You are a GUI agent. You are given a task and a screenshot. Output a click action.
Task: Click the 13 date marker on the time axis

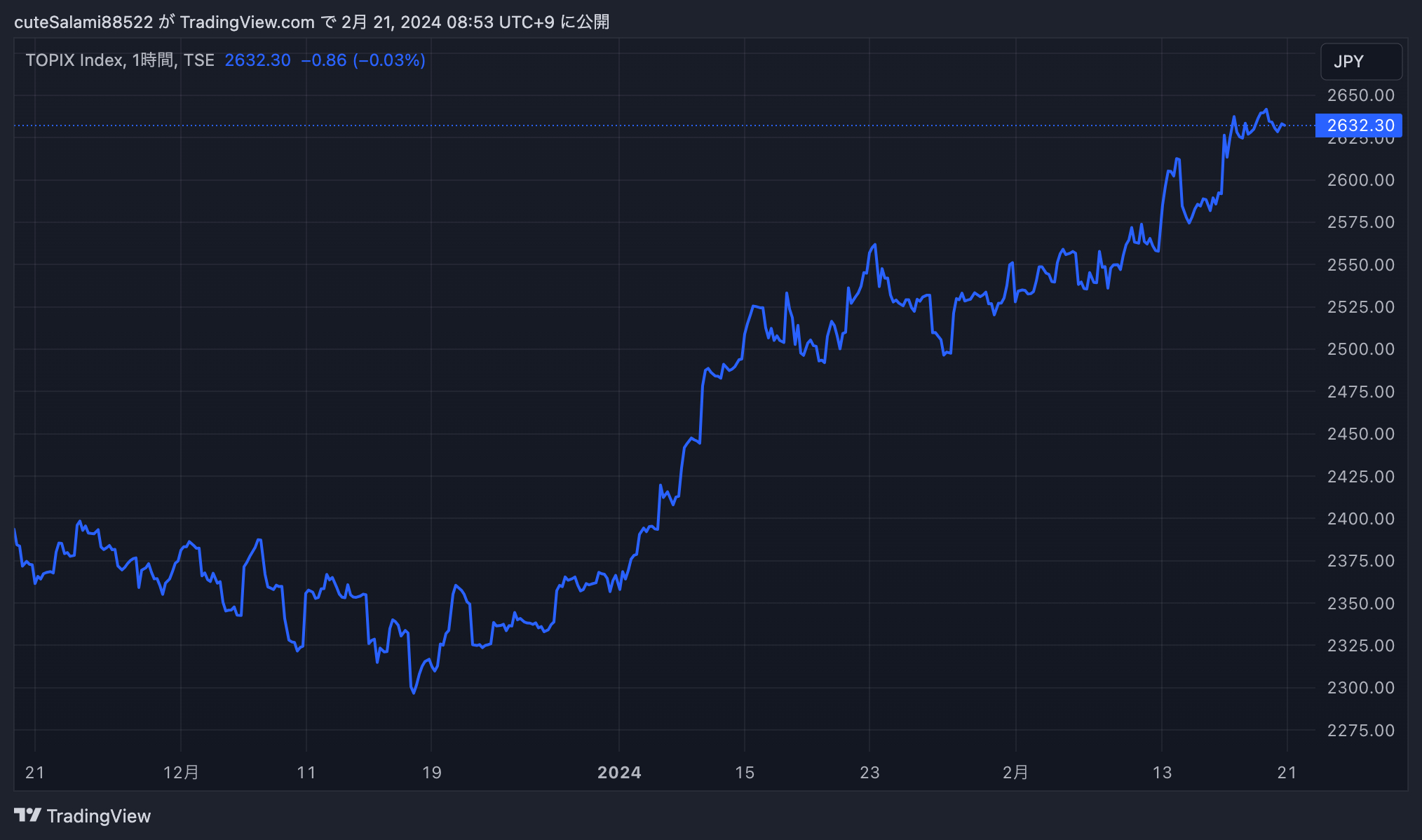[1162, 773]
